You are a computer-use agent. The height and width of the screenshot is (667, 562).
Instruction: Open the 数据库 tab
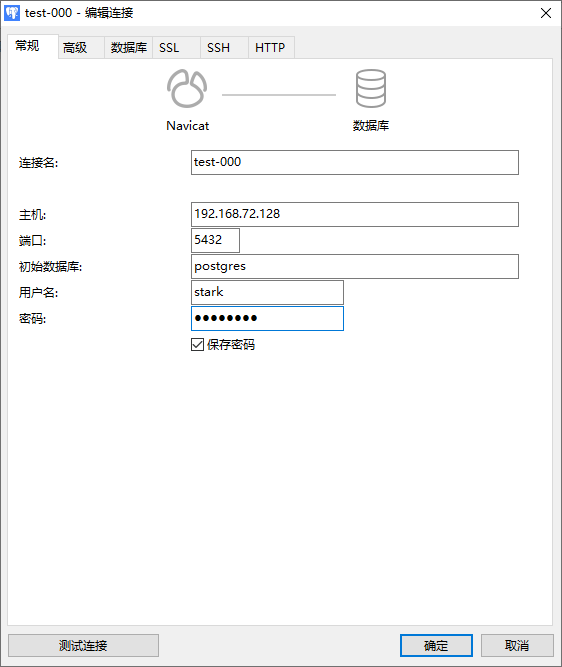click(x=128, y=48)
